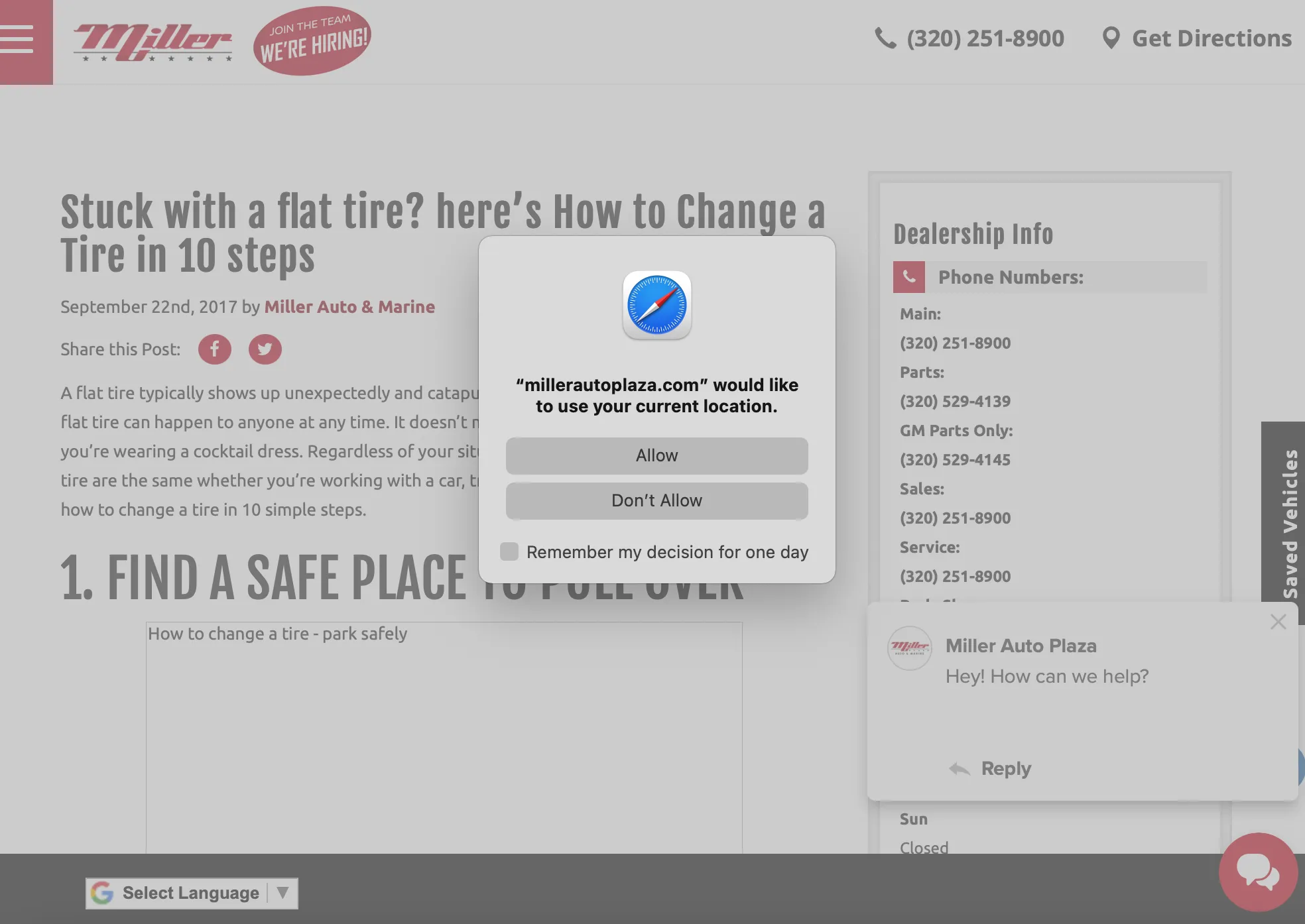This screenshot has width=1305, height=924.
Task: Select Don't Allow location access
Action: pos(656,500)
